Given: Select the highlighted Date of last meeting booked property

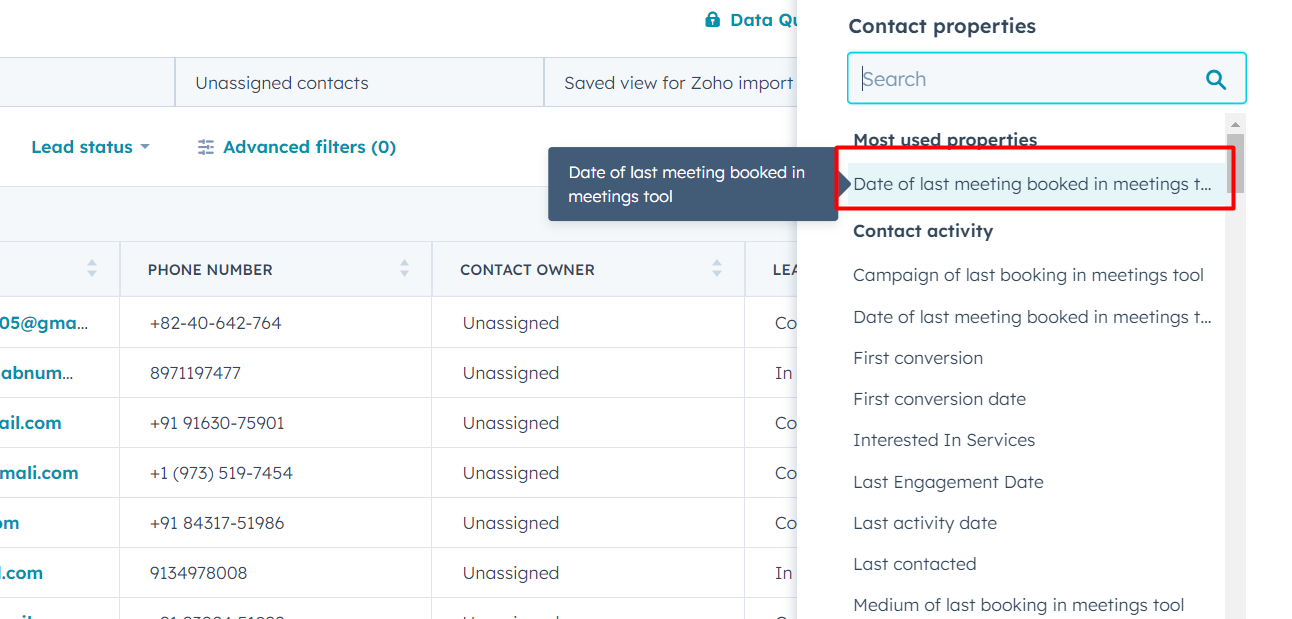Looking at the screenshot, I should pos(1032,184).
